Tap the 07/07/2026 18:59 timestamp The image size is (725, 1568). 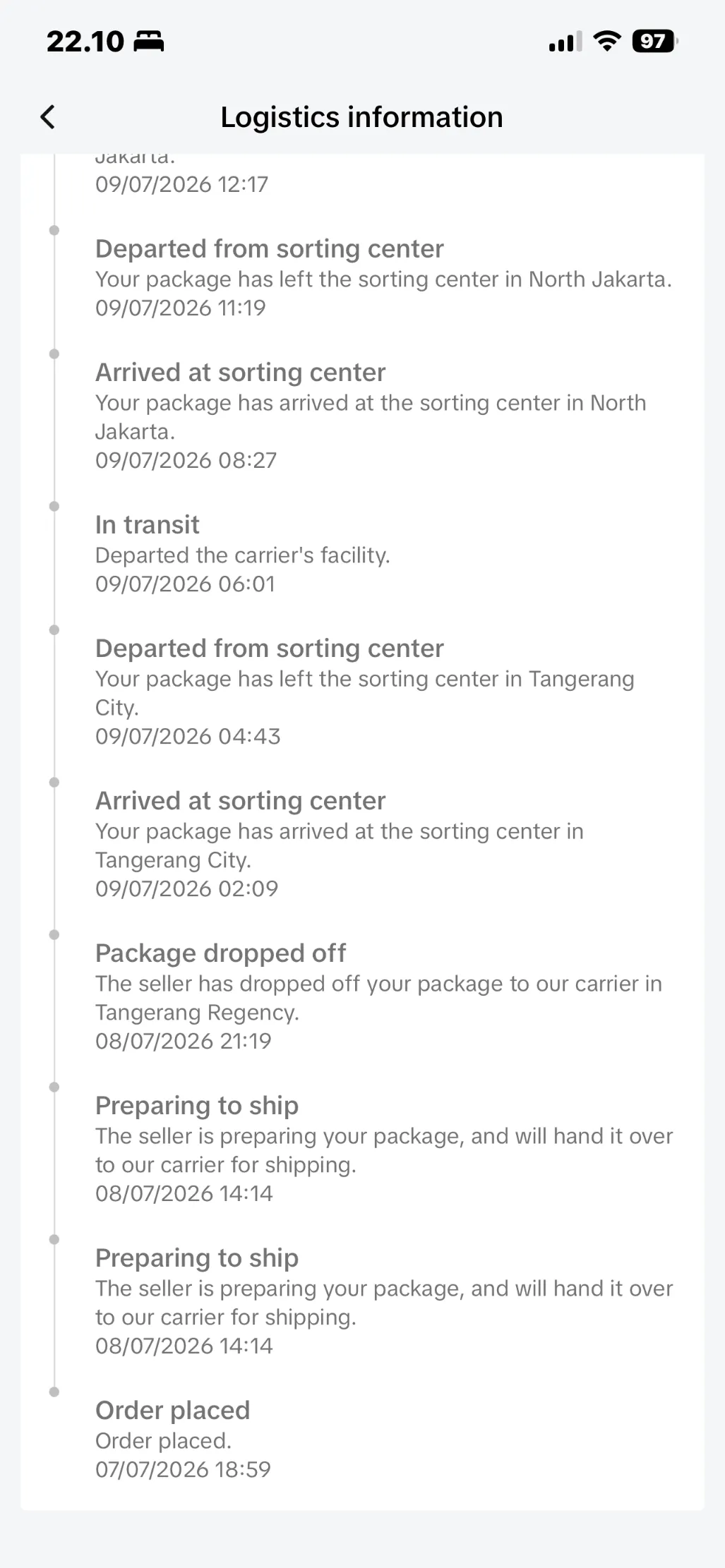click(x=184, y=1469)
